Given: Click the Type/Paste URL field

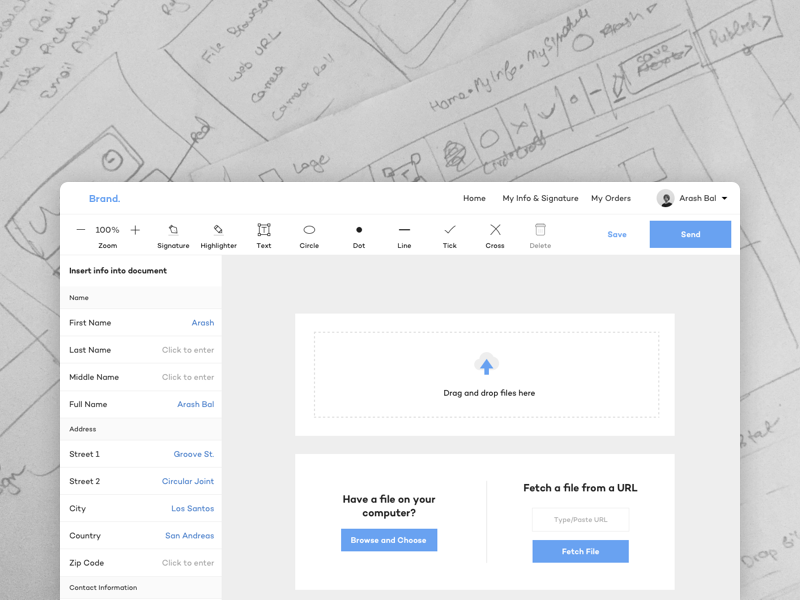Looking at the screenshot, I should (x=581, y=519).
